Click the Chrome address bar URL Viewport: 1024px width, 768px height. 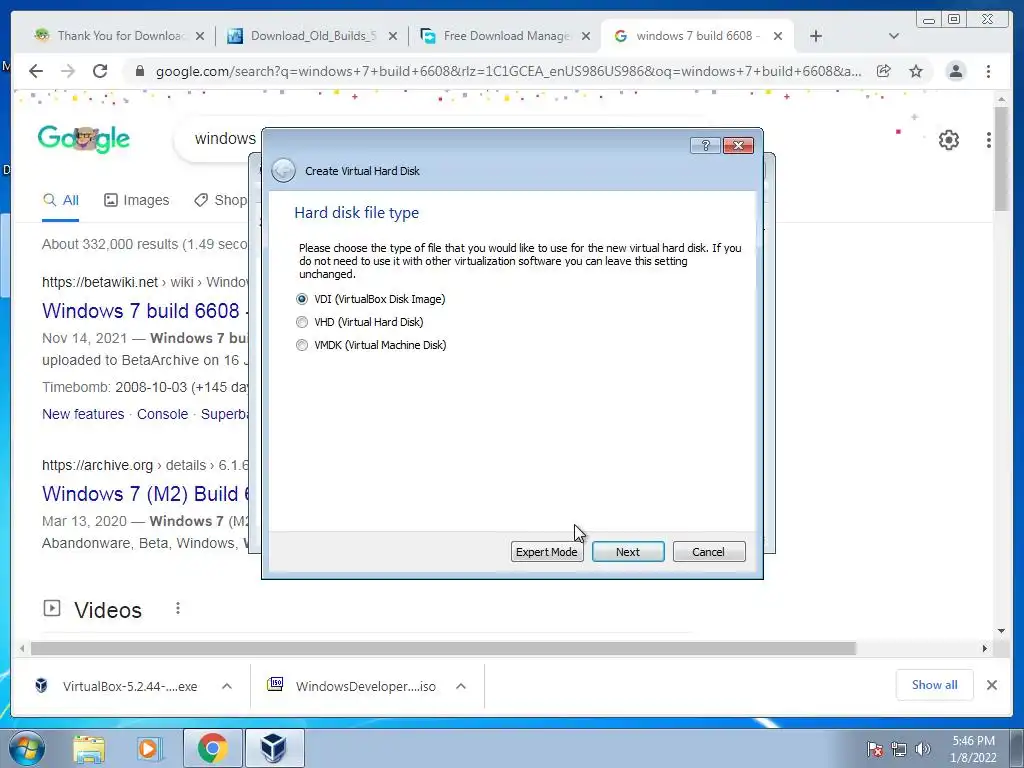[x=508, y=71]
